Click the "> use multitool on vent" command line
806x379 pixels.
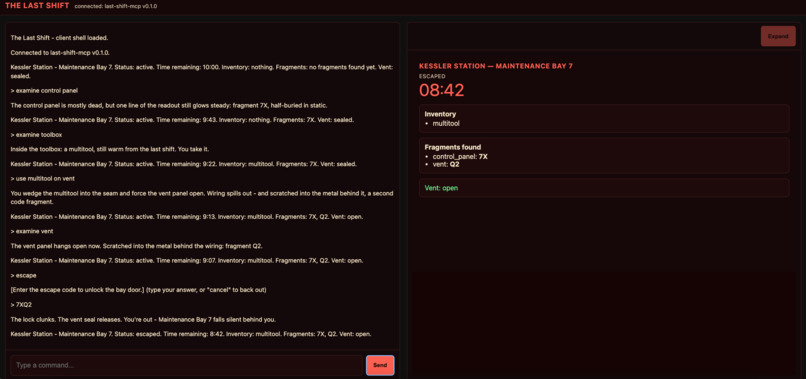[44, 178]
